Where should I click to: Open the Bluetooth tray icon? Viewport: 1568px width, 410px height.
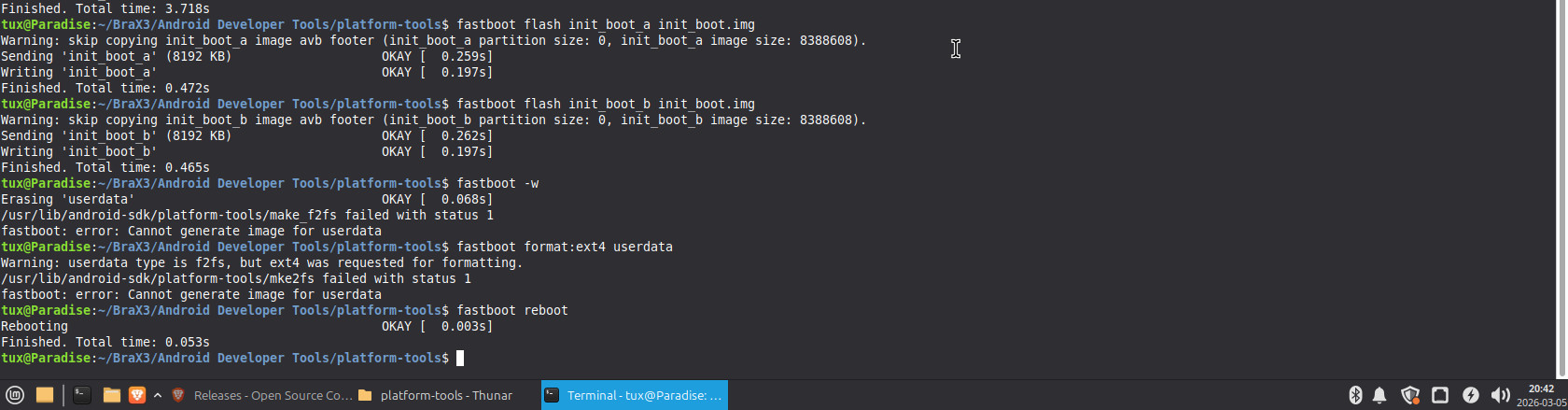click(1355, 395)
